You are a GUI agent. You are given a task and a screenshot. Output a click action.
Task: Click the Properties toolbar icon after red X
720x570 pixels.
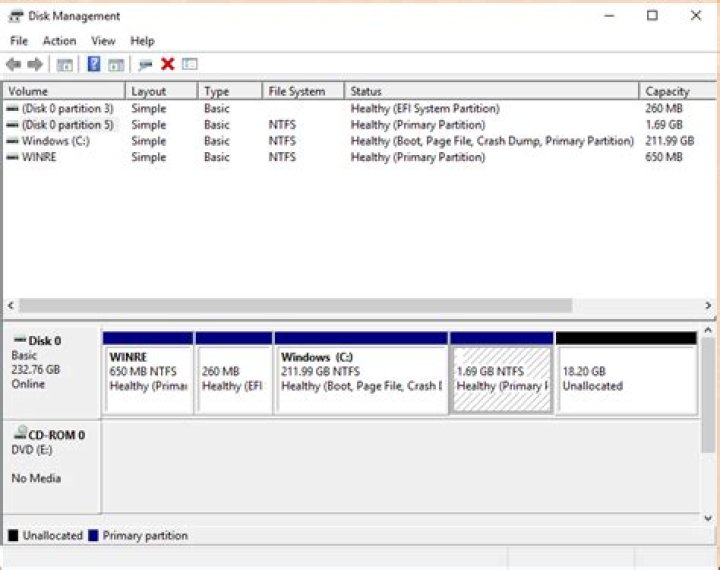[190, 64]
